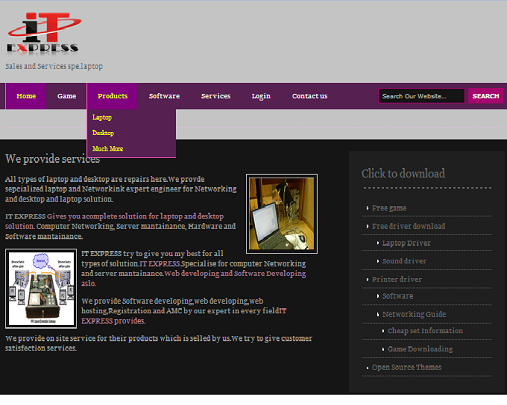Click the SEARCH button
The width and height of the screenshot is (507, 405).
486,96
